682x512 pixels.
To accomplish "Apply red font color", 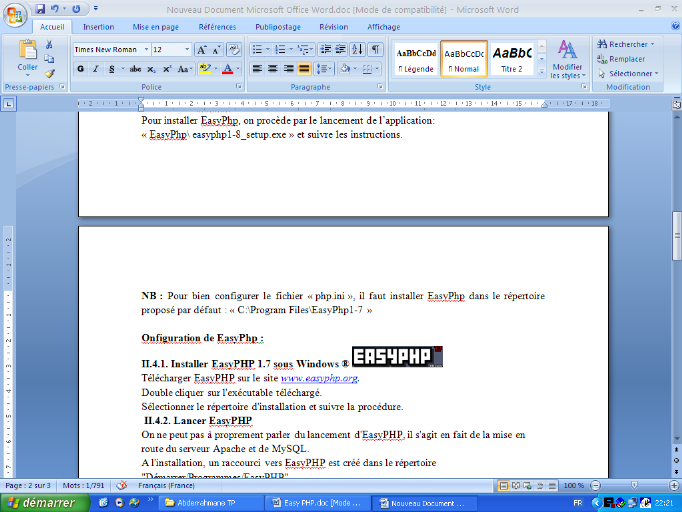I will 227,69.
